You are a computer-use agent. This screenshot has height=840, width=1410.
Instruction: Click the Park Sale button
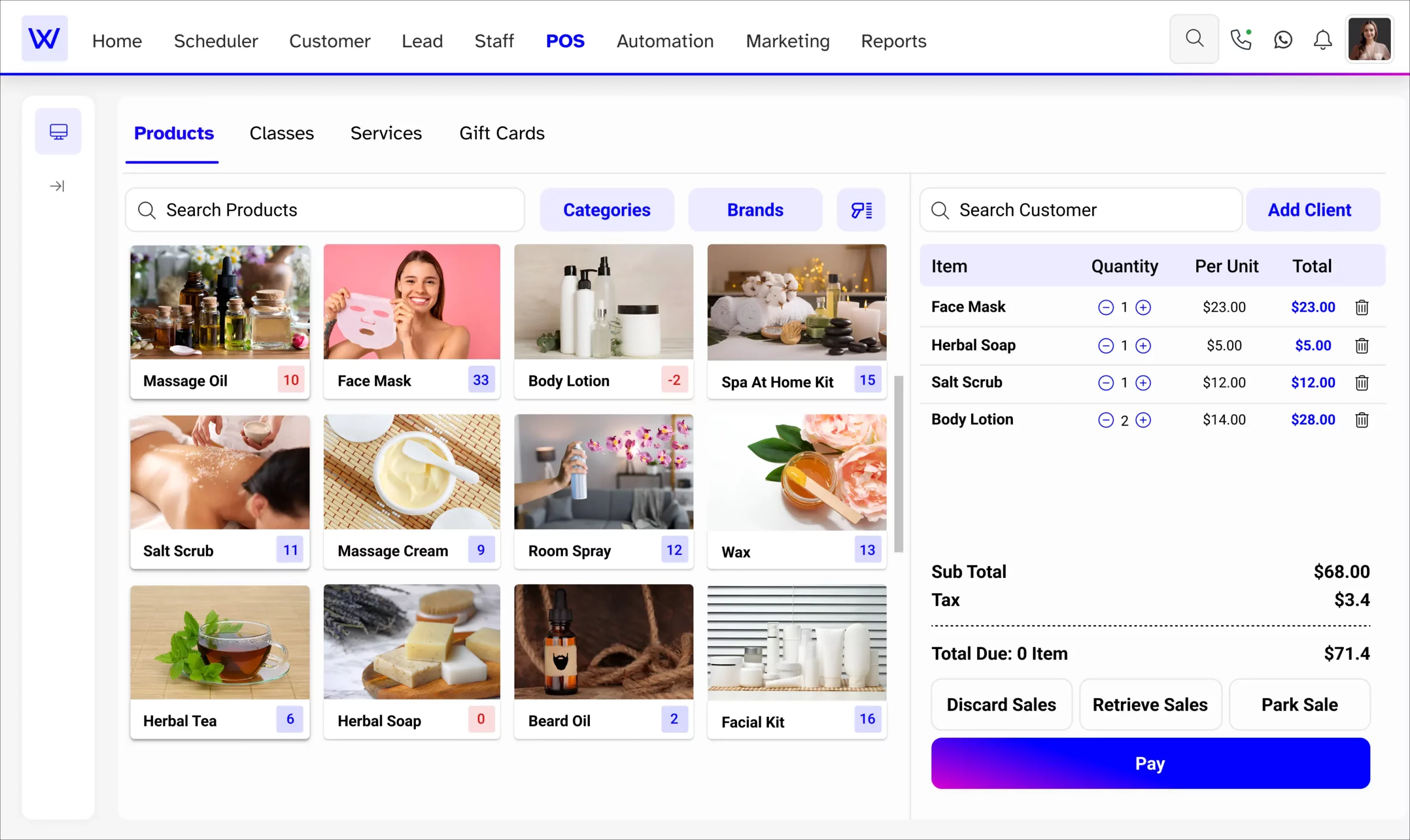[1299, 705]
